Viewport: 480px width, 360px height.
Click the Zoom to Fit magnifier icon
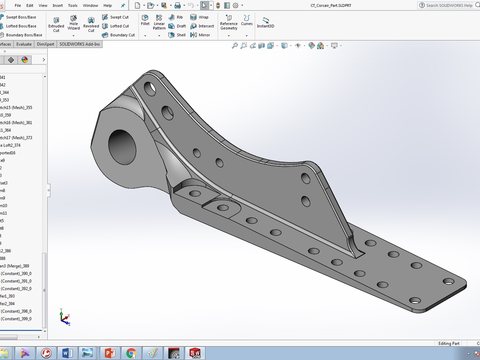pos(235,46)
